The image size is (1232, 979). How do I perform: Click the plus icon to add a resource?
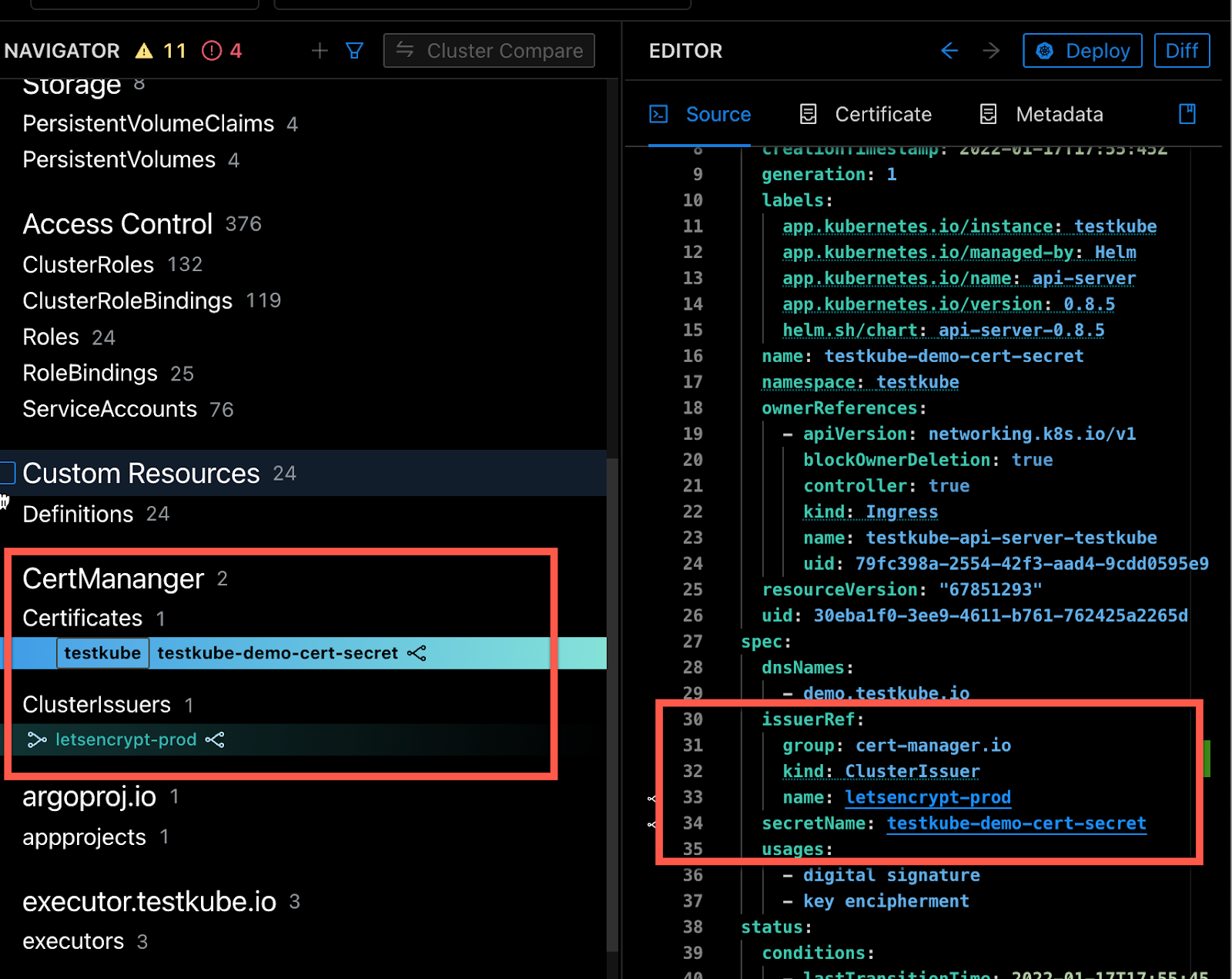[x=320, y=51]
